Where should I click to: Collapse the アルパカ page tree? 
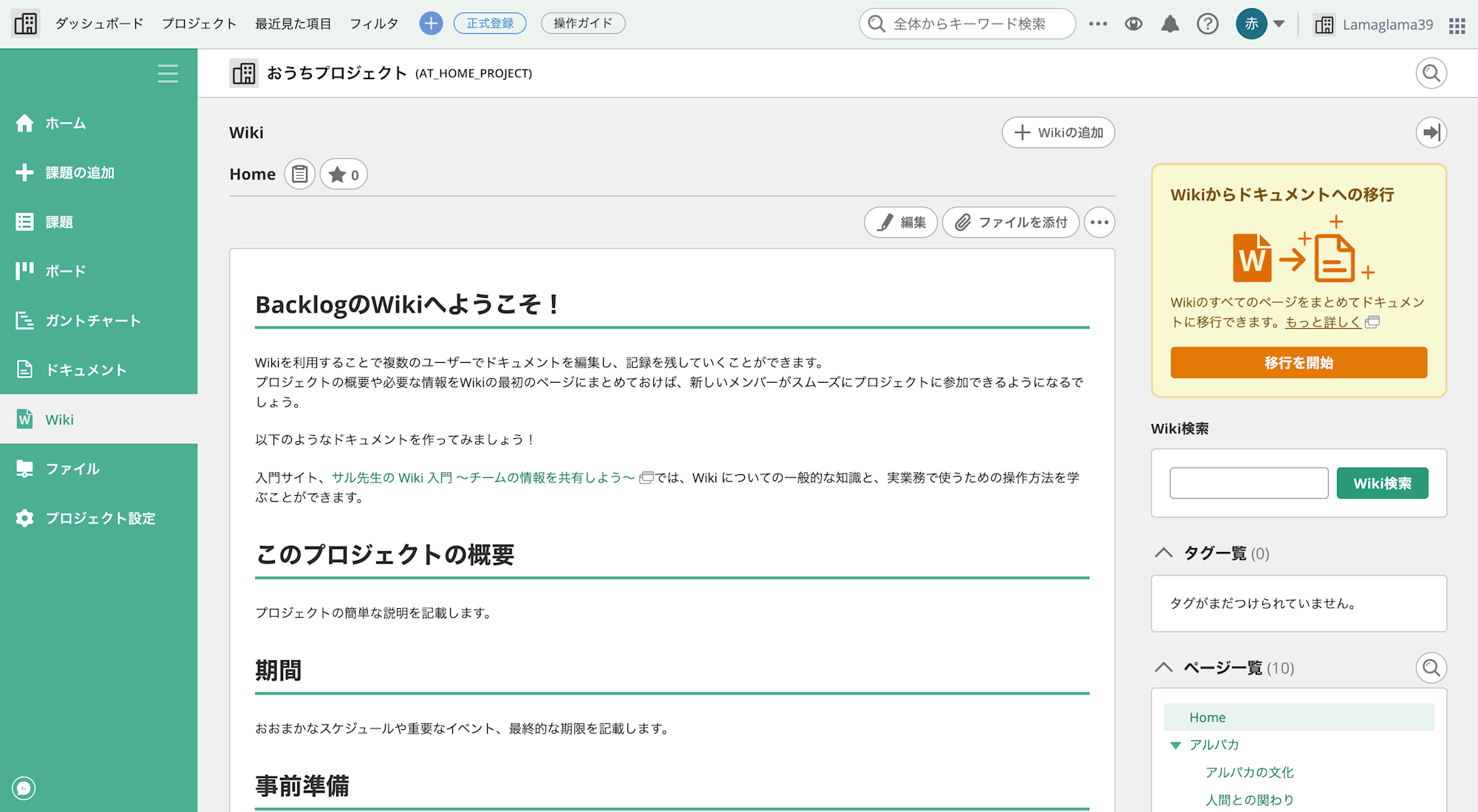pyautogui.click(x=1176, y=745)
